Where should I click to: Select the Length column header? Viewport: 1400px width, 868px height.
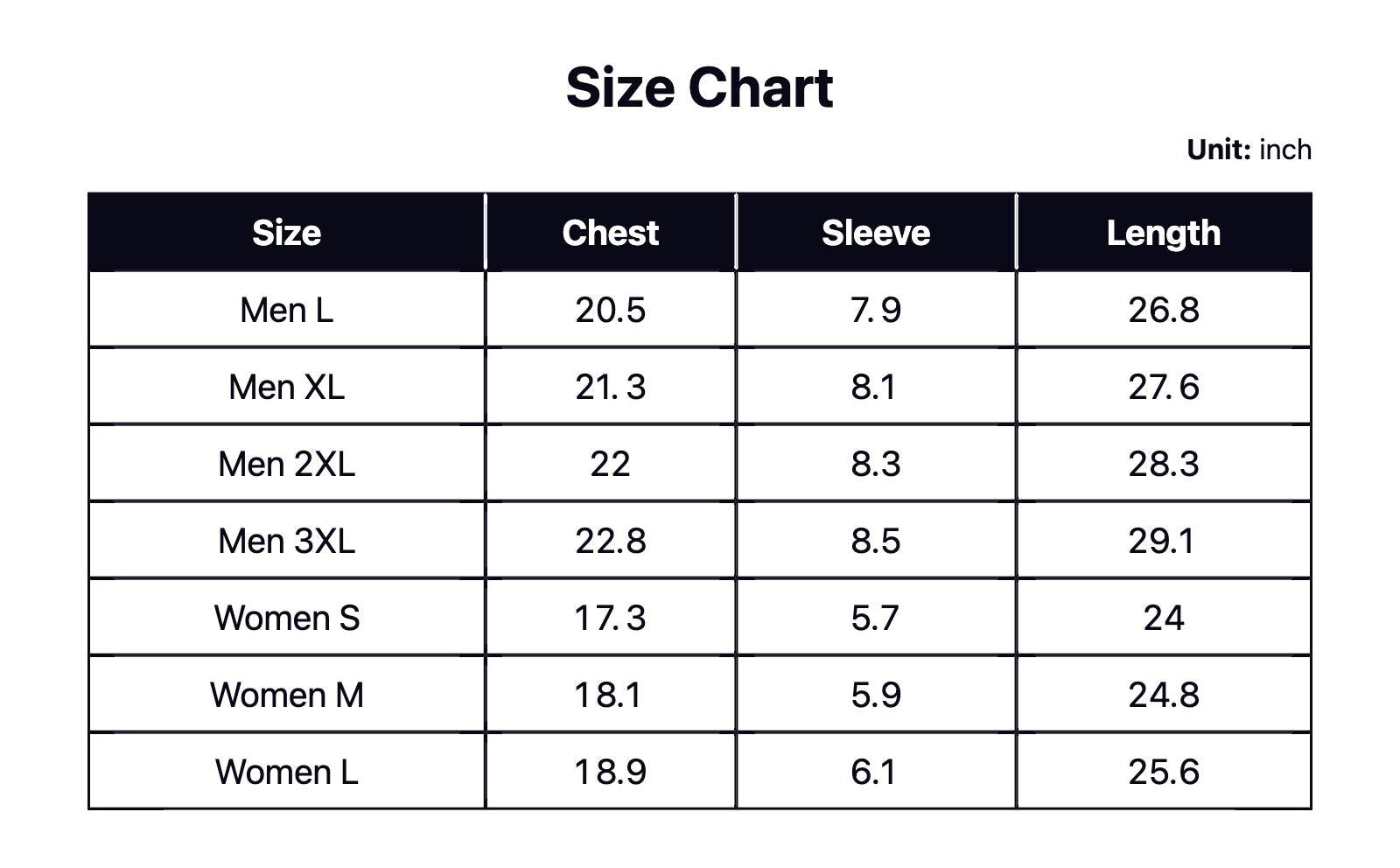[1163, 233]
